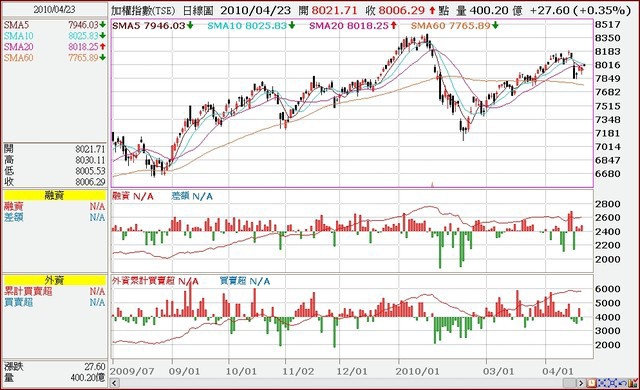640x390 pixels.
Task: Click the +27.60 (+0.35%) change value
Action: pos(580,11)
